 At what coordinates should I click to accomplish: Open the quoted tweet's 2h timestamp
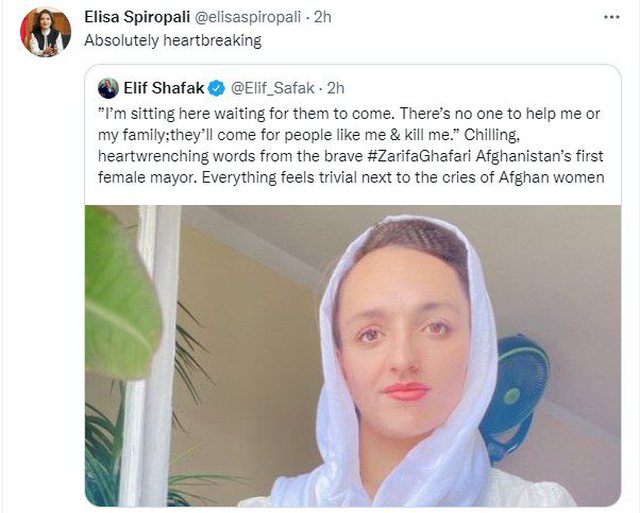pyautogui.click(x=336, y=88)
